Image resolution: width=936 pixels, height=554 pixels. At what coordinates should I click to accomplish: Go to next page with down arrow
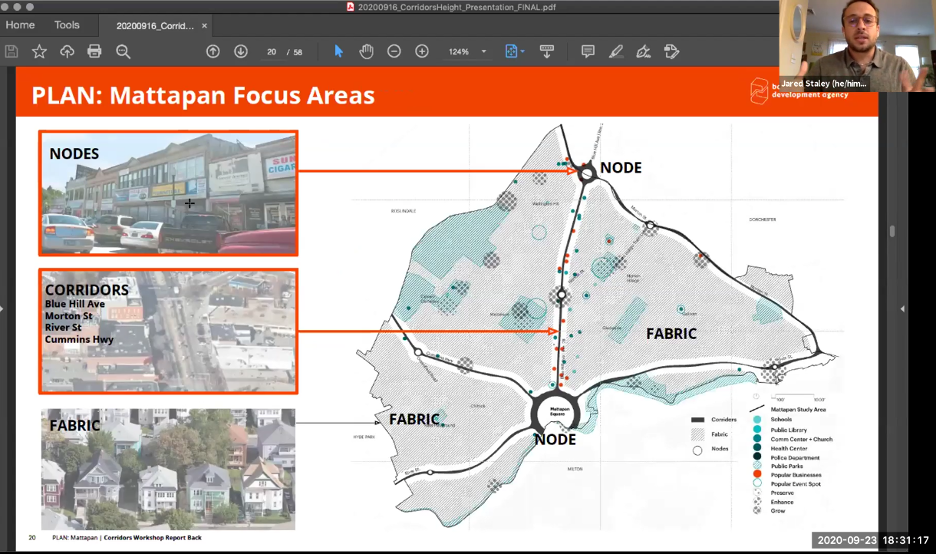(x=241, y=51)
